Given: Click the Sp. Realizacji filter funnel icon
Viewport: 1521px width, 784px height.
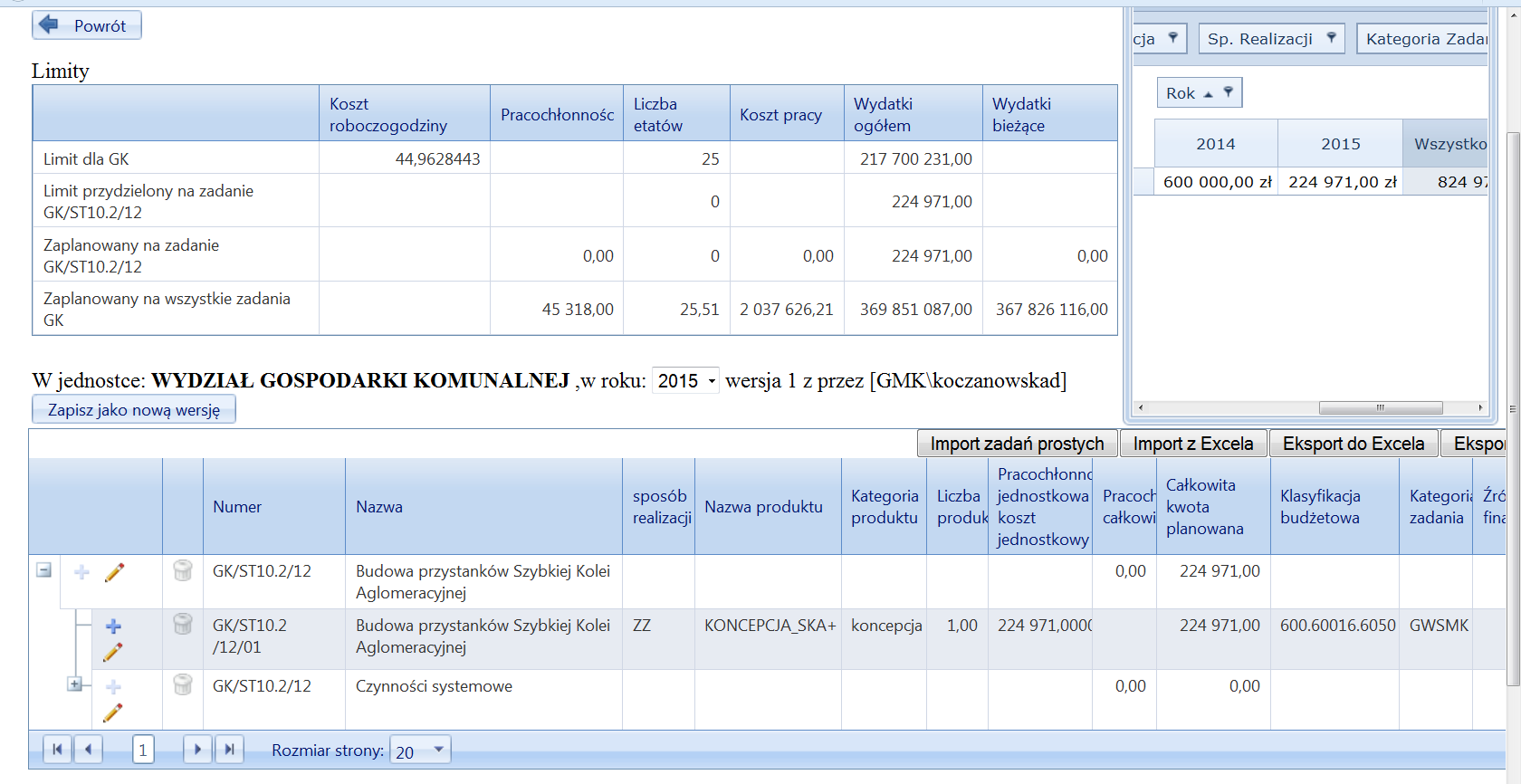Looking at the screenshot, I should pos(1331,38).
